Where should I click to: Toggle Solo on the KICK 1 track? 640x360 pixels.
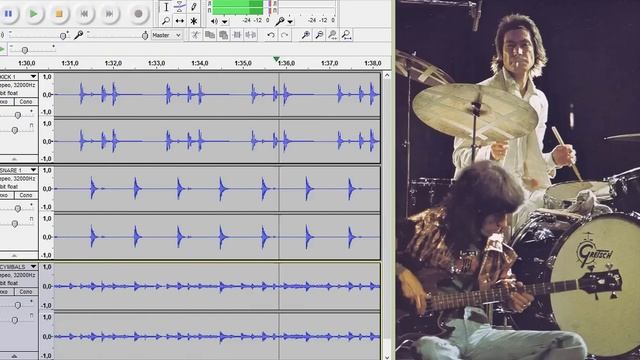tap(26, 102)
